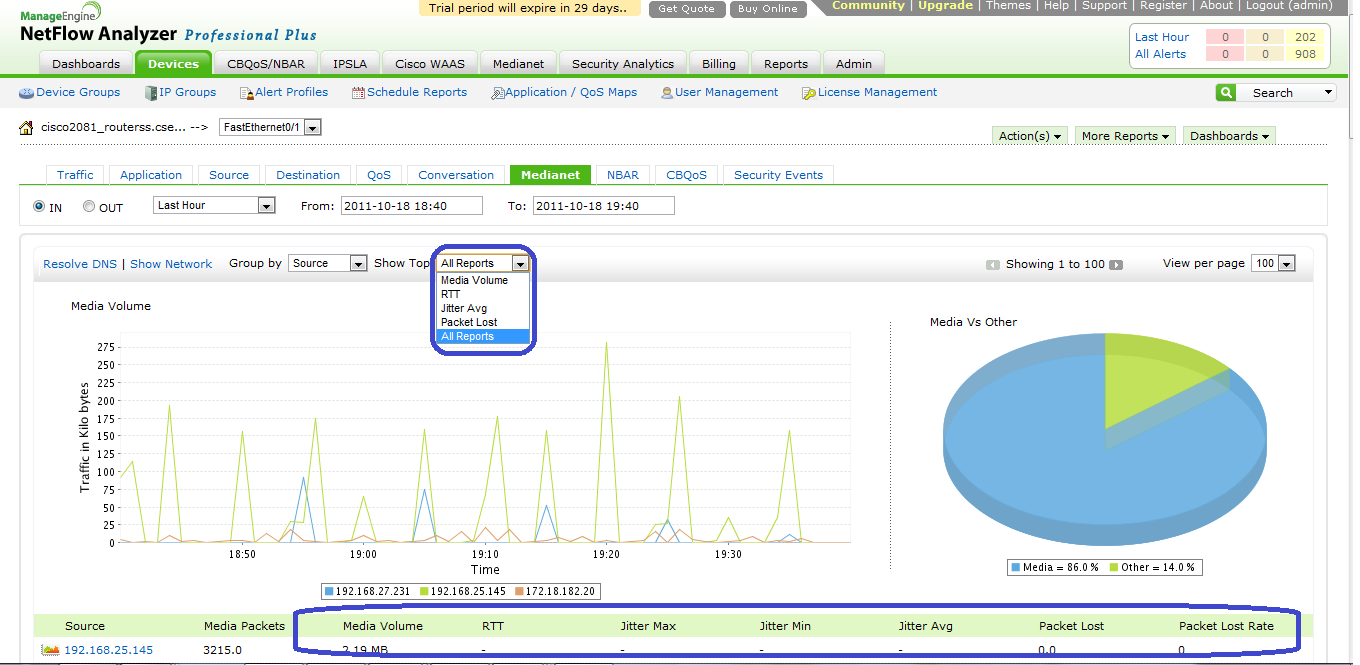Switch to the NBAR sub-tab
The height and width of the screenshot is (665, 1360).
(x=623, y=175)
